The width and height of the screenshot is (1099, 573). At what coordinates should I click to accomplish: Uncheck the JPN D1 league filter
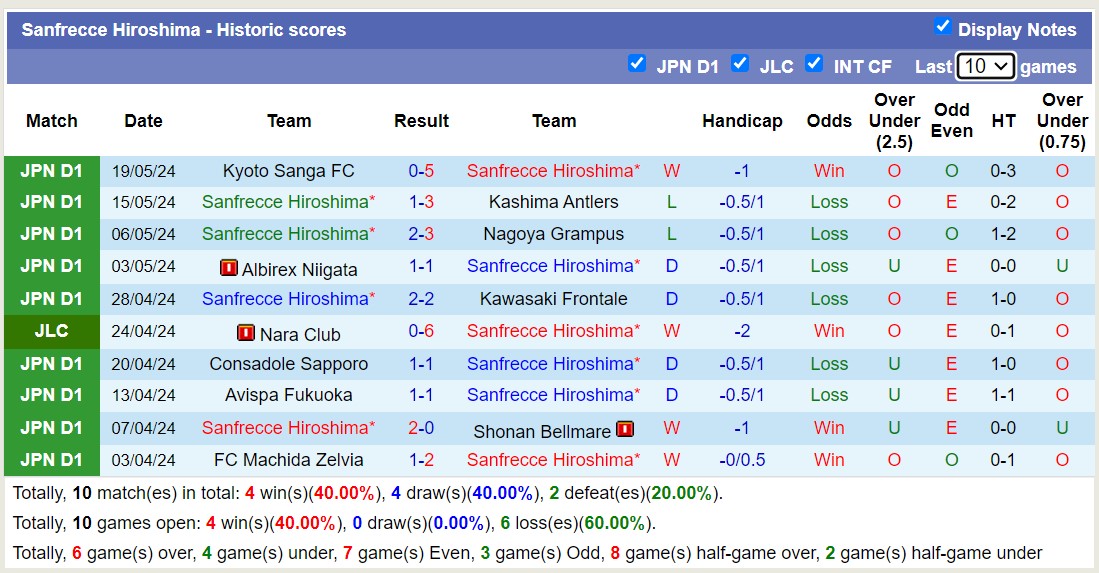[x=637, y=64]
